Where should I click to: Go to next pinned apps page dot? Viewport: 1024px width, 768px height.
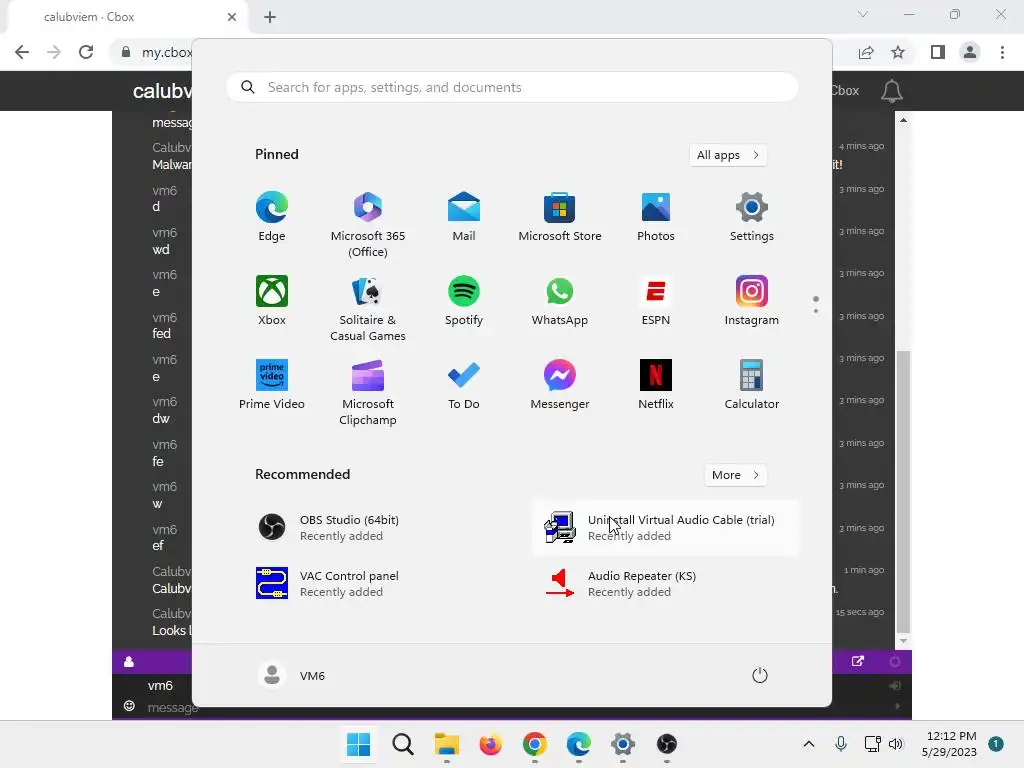(816, 311)
